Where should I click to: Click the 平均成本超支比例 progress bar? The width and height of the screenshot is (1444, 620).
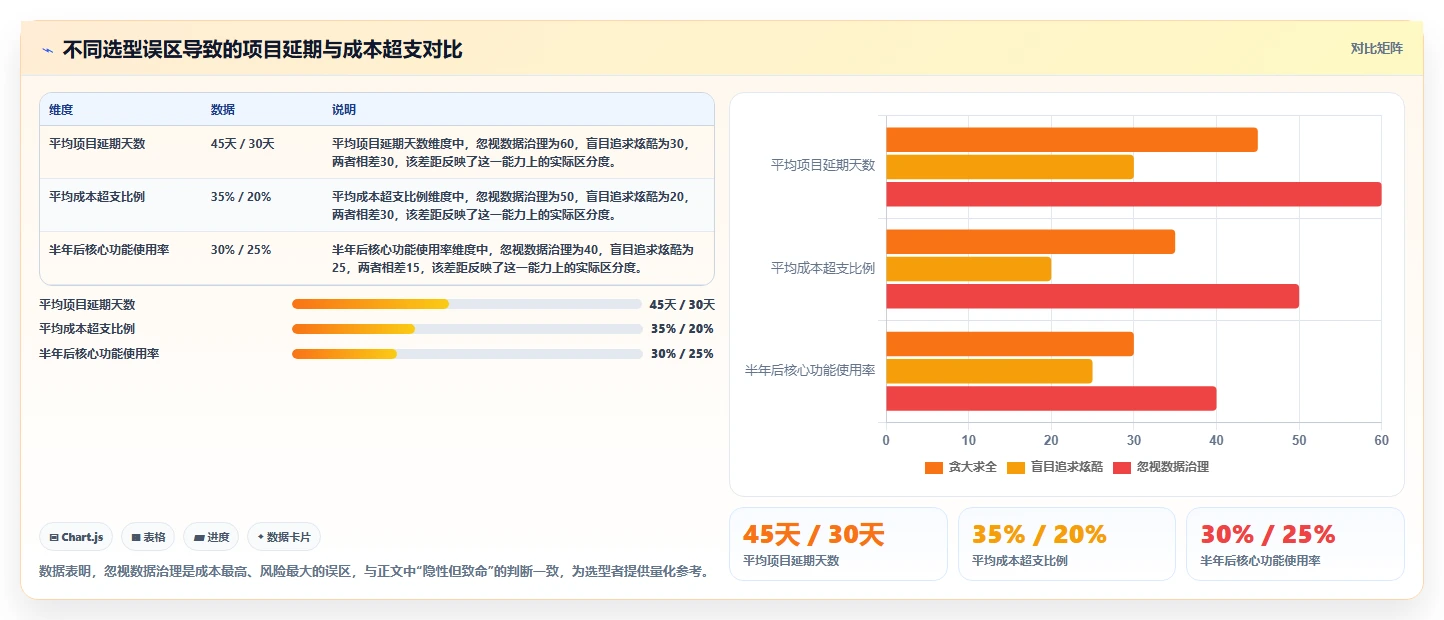click(466, 329)
